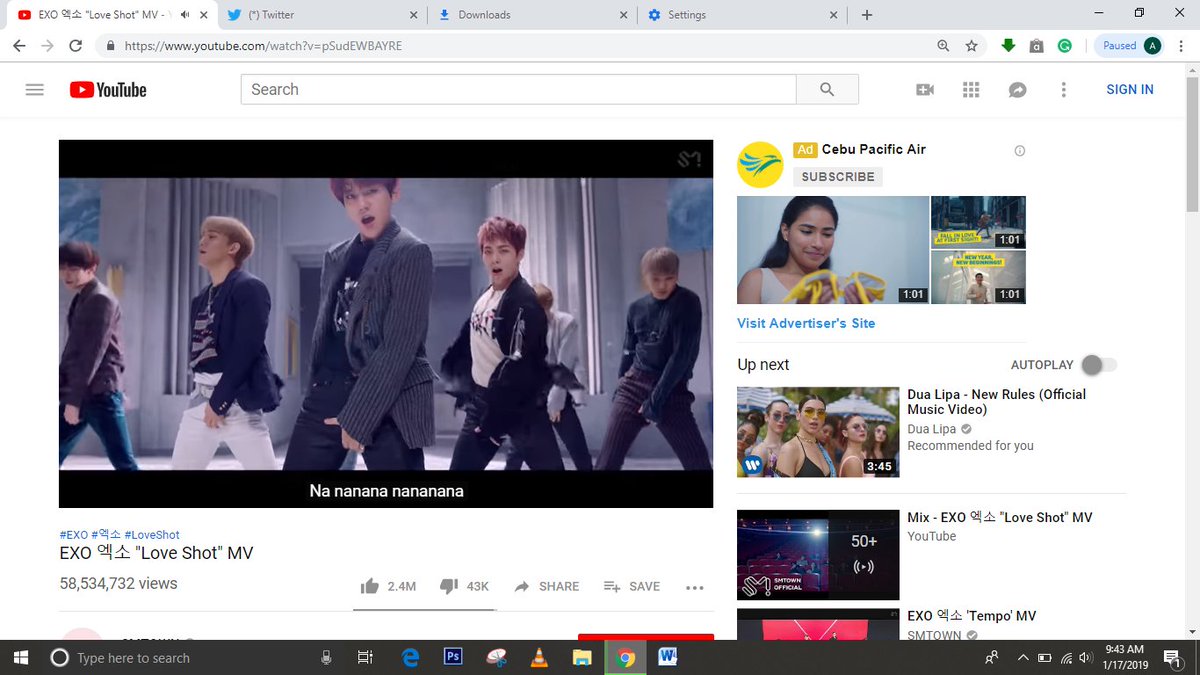Open the YouTube settings three-dot menu
This screenshot has height=675, width=1200.
[1063, 90]
